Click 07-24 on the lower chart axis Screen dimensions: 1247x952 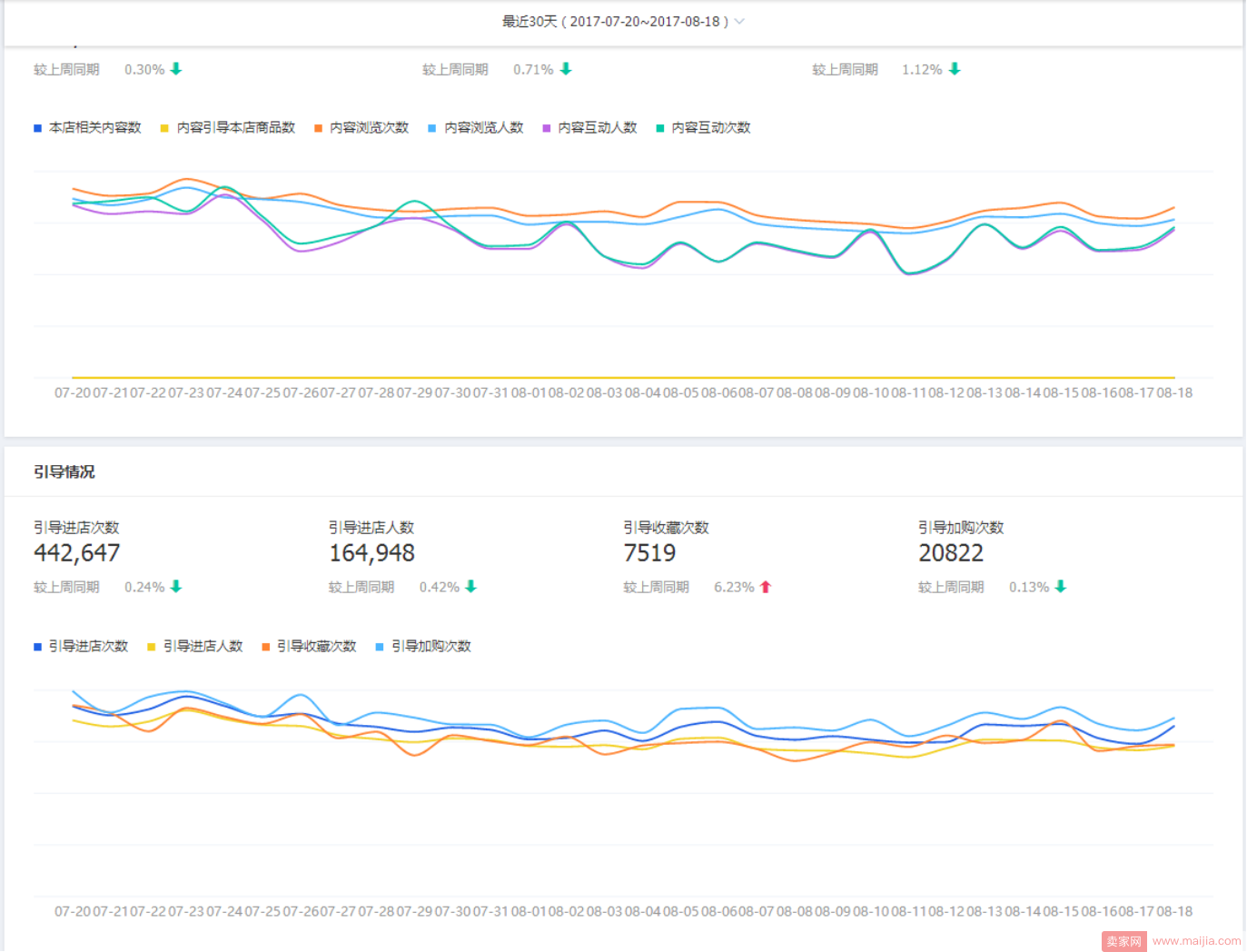click(x=224, y=911)
